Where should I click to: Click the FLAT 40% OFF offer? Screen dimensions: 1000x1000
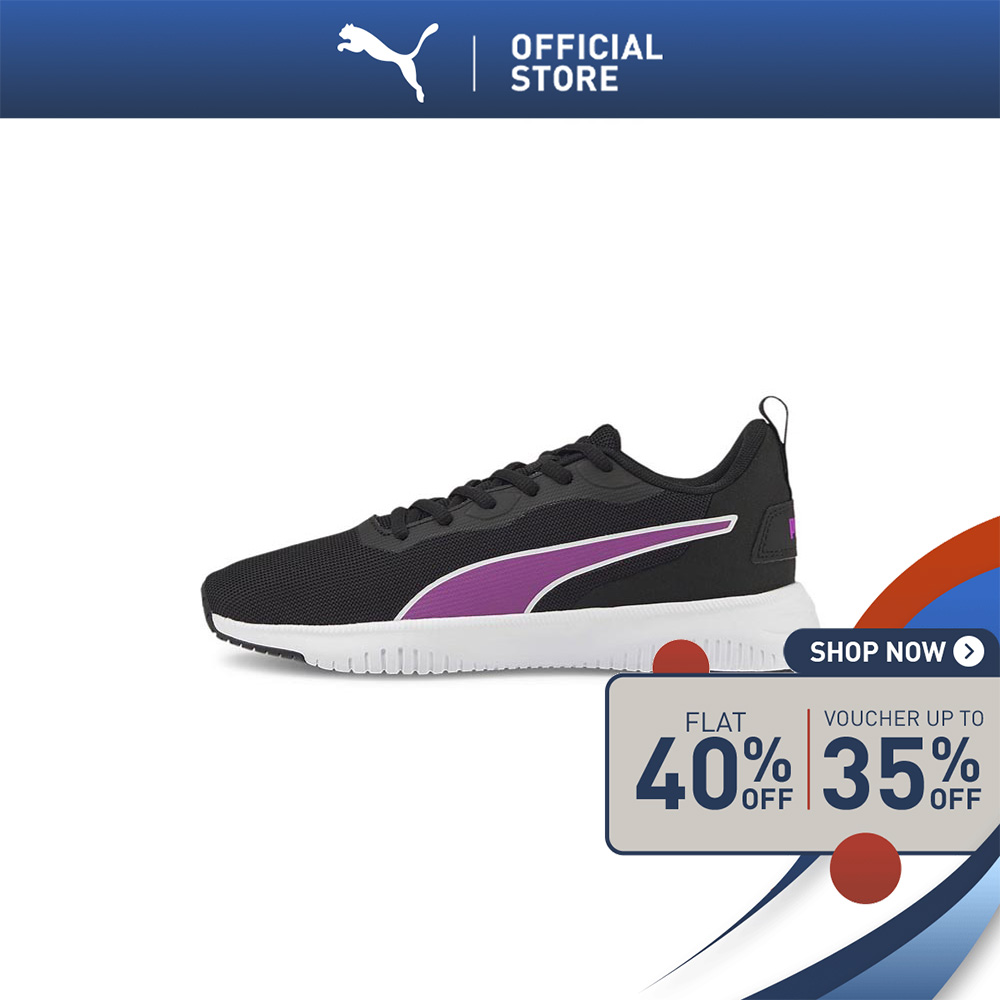[x=714, y=761]
